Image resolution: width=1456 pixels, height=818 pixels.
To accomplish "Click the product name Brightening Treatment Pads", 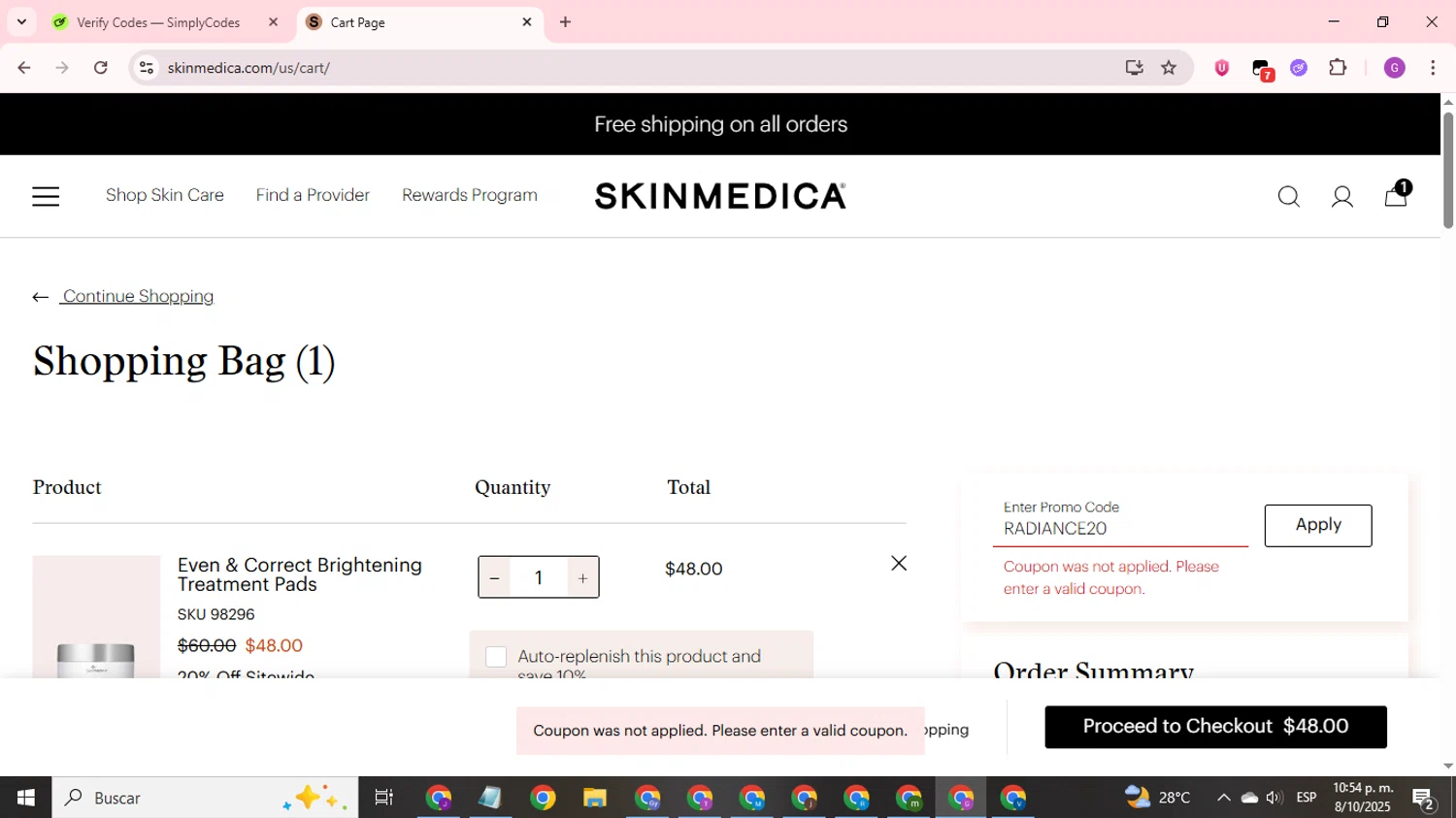I will [x=300, y=574].
